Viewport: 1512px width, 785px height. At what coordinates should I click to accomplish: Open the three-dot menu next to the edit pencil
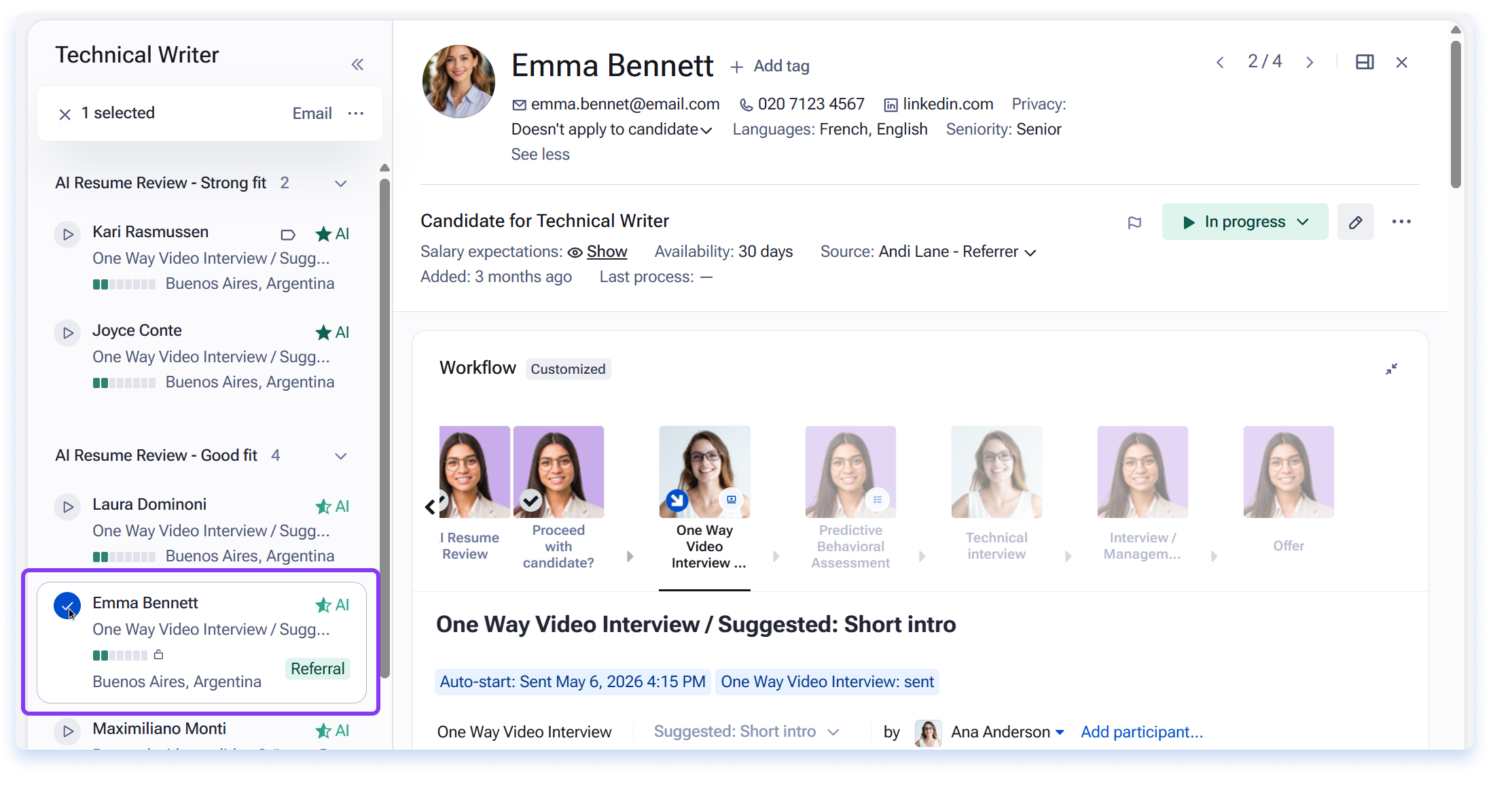point(1401,222)
